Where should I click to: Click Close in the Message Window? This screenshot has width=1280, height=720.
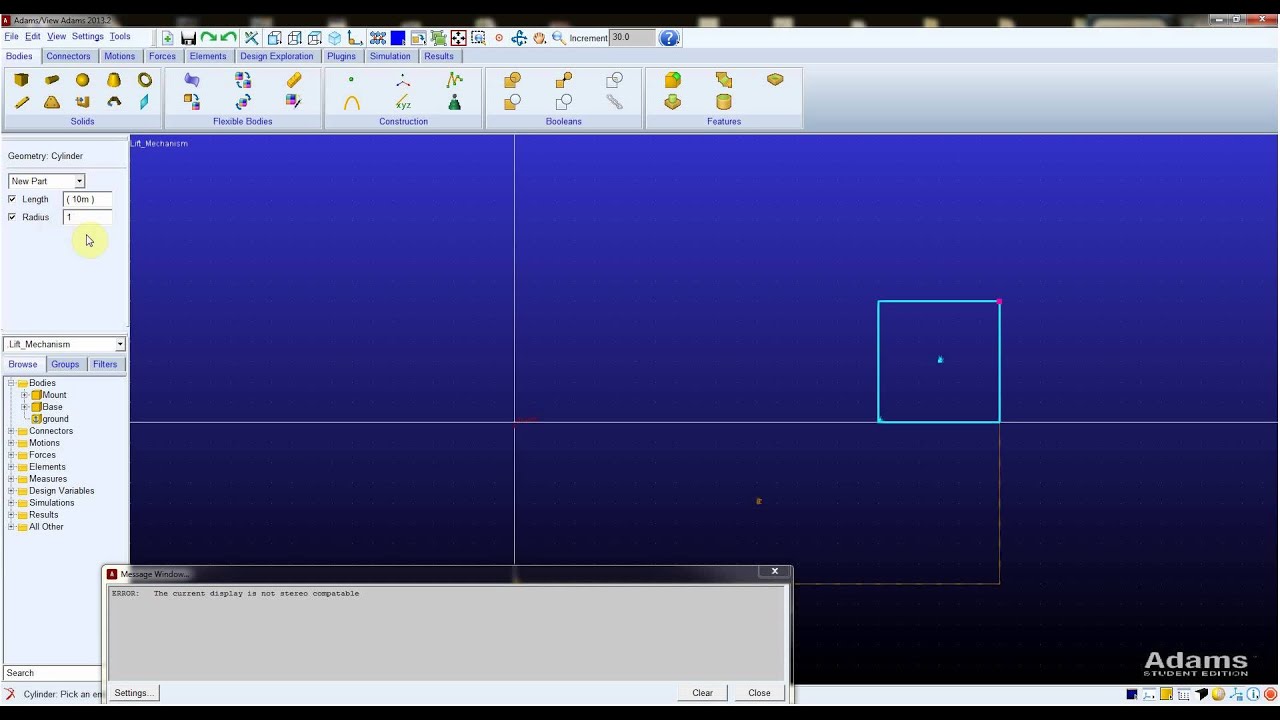759,693
